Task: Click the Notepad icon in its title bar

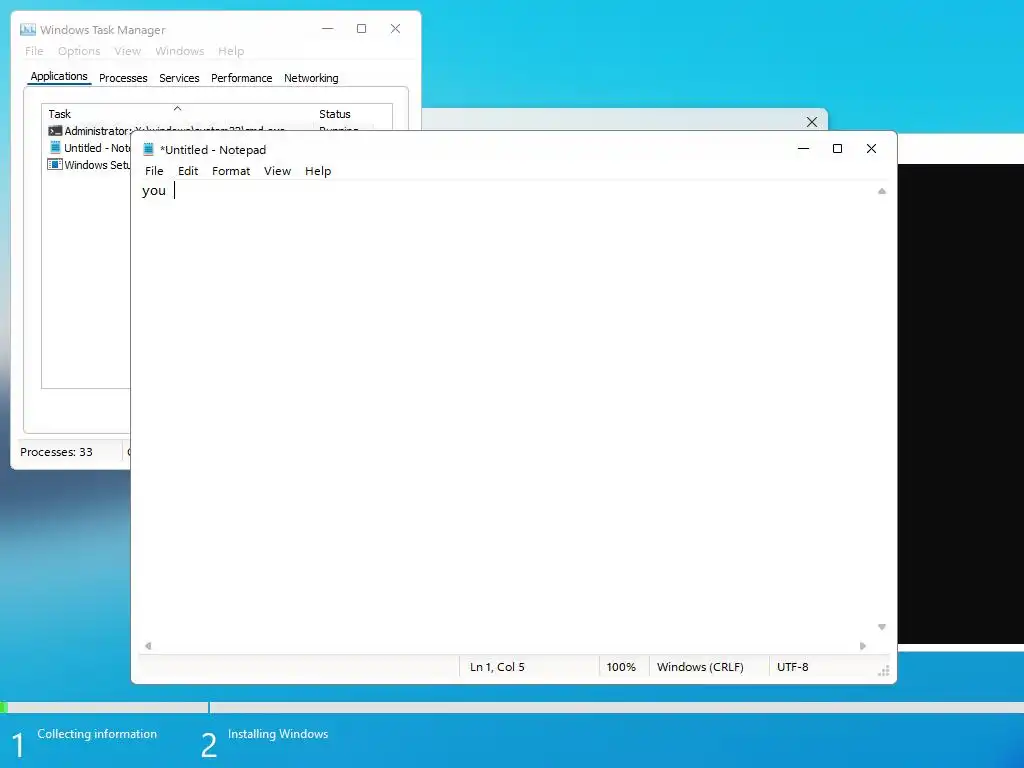Action: 149,150
